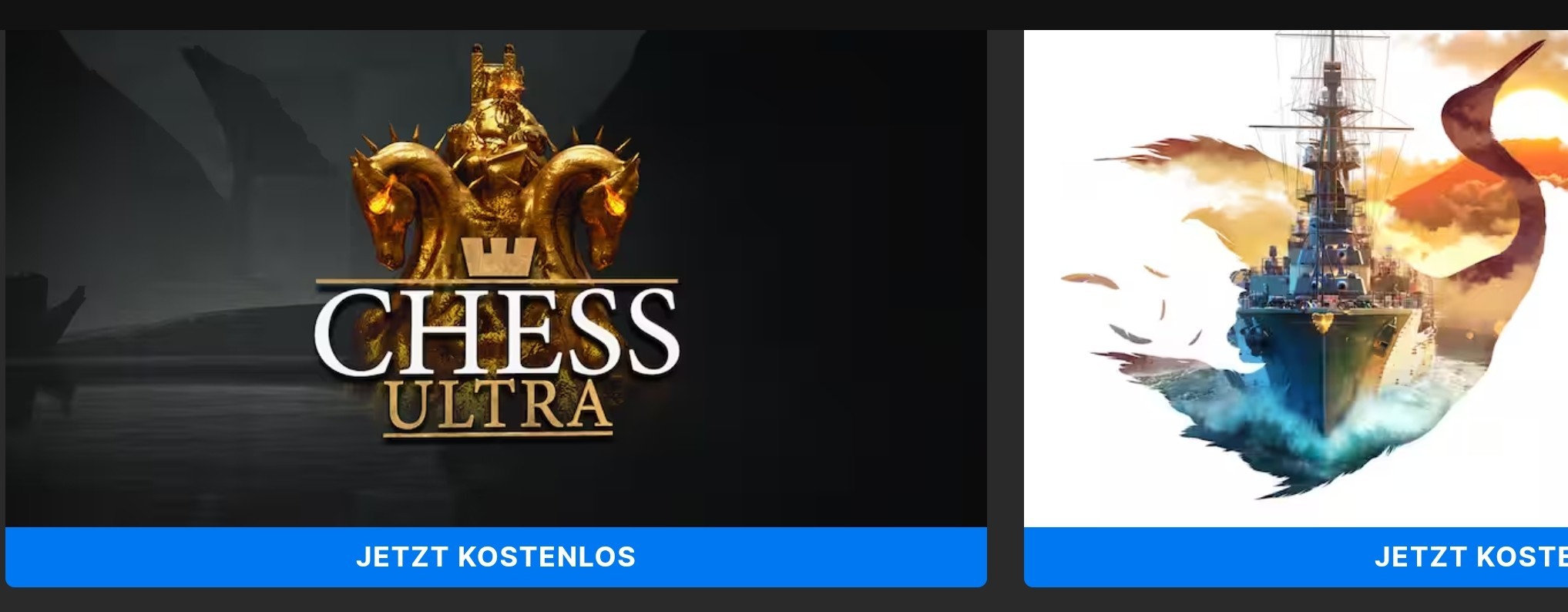This screenshot has width=1568, height=612.
Task: Click the warship's bow emblem
Action: (1322, 321)
